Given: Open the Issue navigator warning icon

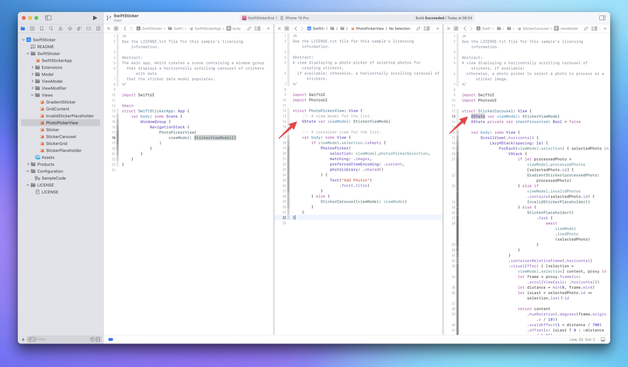Looking at the screenshot, I should click(60, 28).
